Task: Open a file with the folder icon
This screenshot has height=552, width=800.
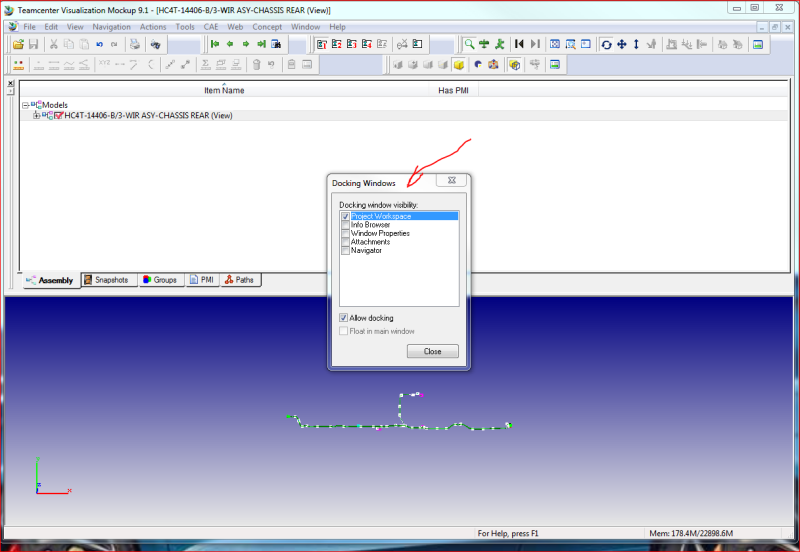Action: click(18, 44)
